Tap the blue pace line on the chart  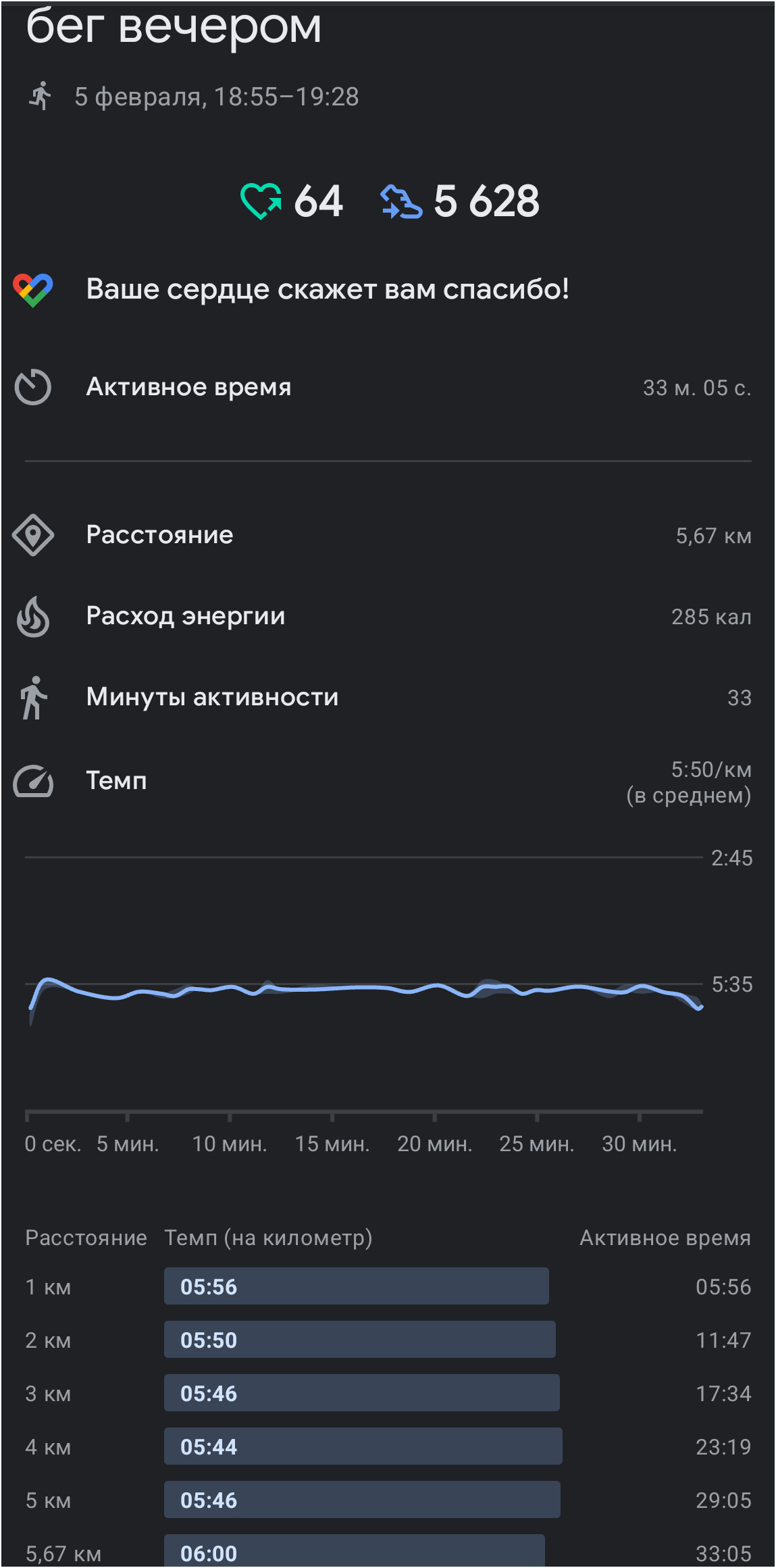[x=365, y=988]
